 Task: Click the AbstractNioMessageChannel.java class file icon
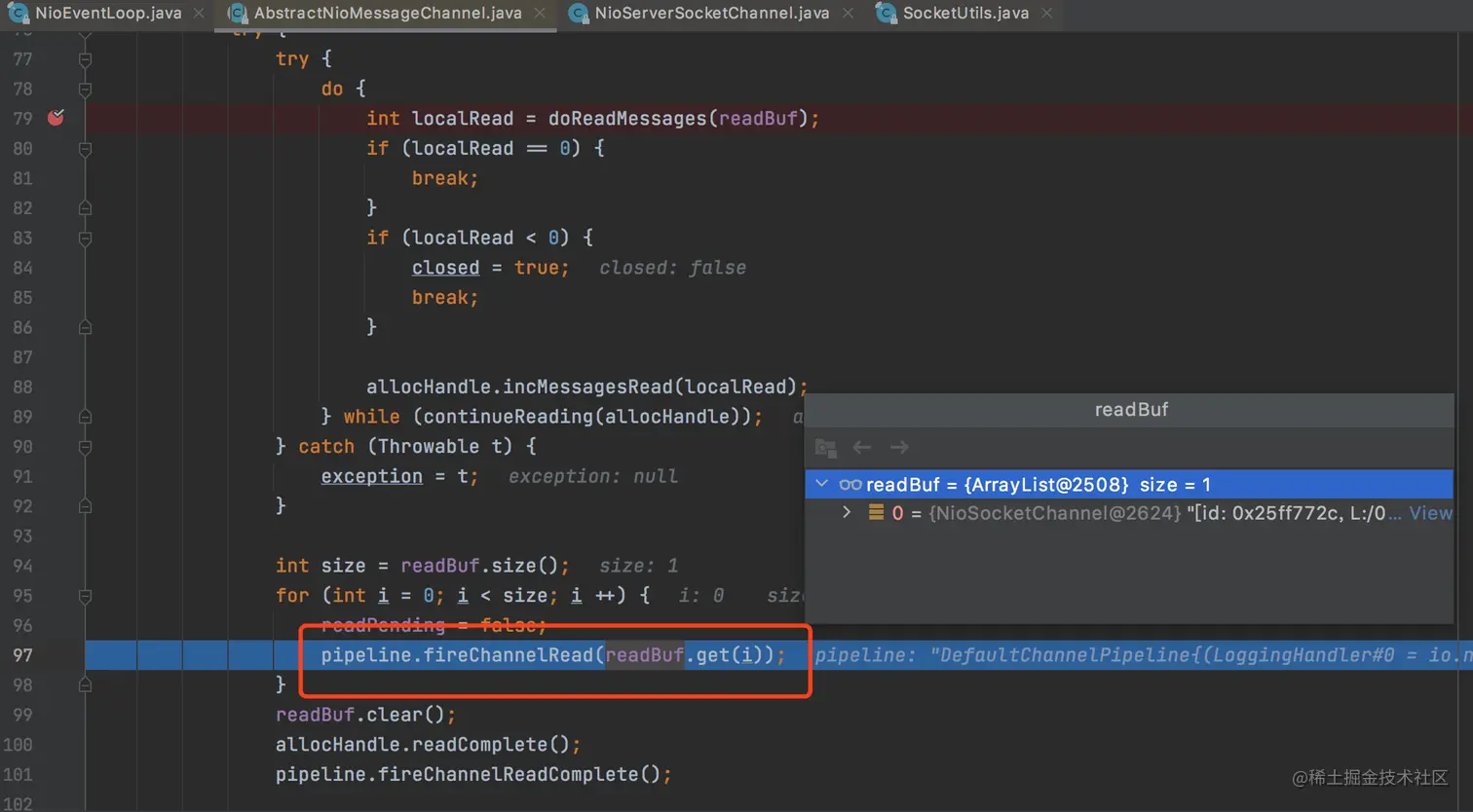click(237, 13)
